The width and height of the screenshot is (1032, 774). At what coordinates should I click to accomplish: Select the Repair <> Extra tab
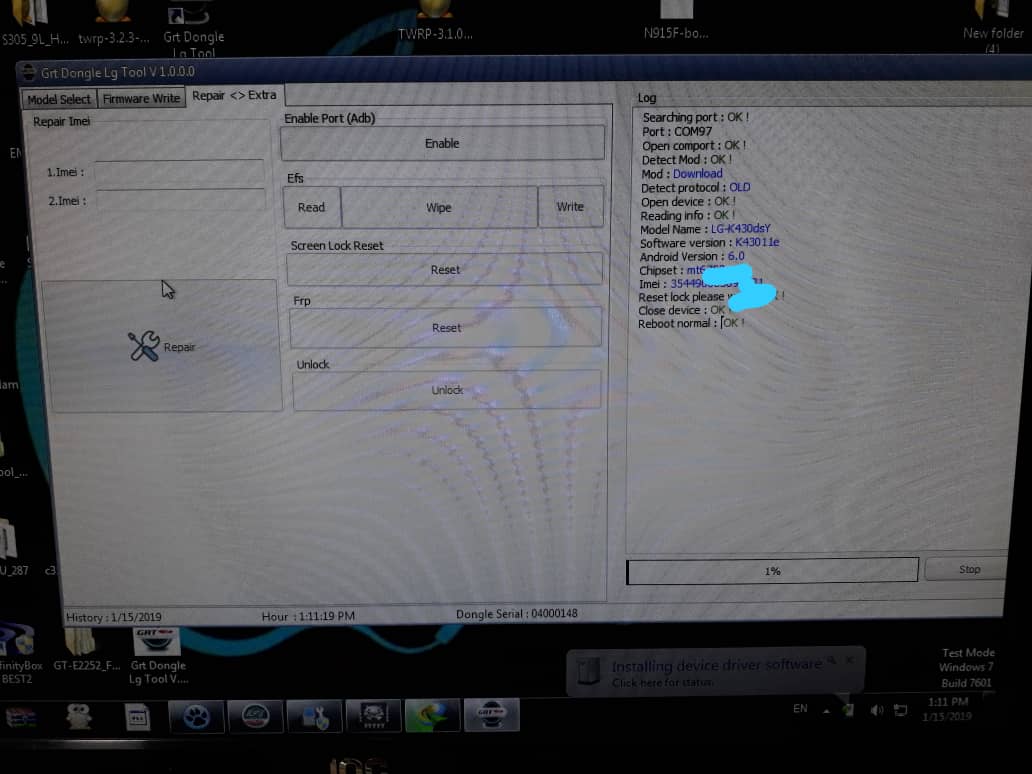pos(234,95)
